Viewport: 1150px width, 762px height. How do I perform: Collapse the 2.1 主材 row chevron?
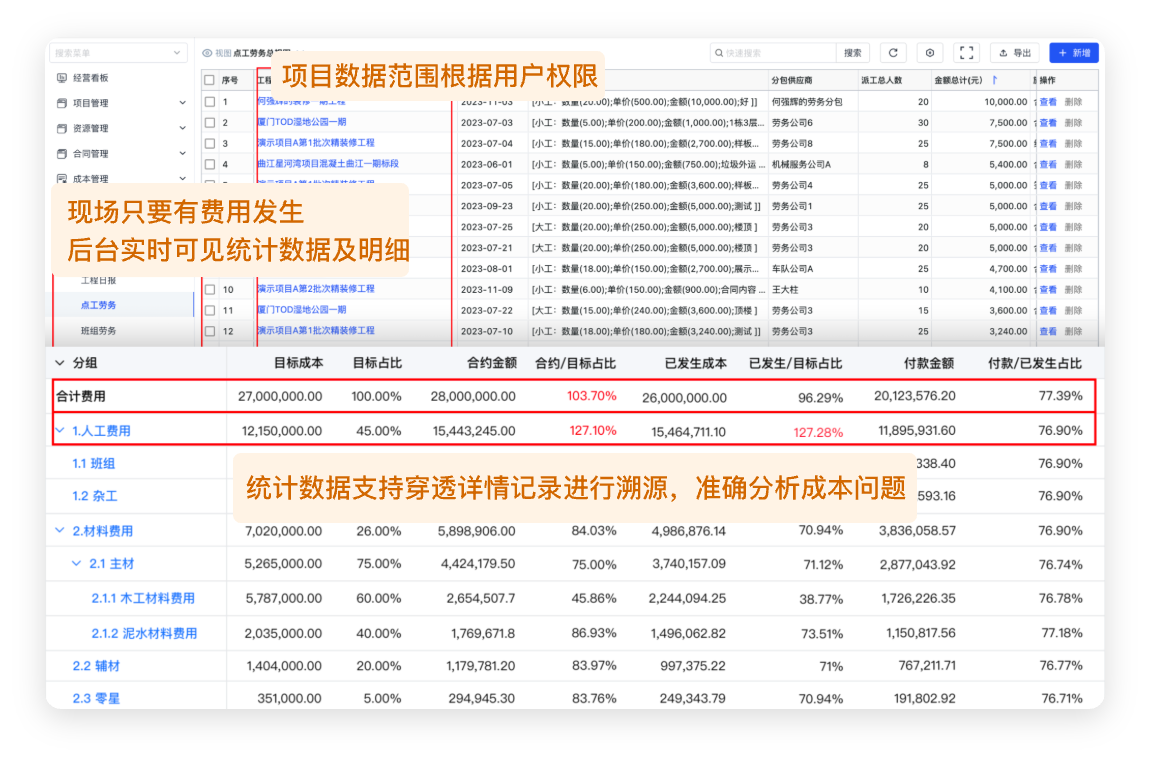click(76, 563)
